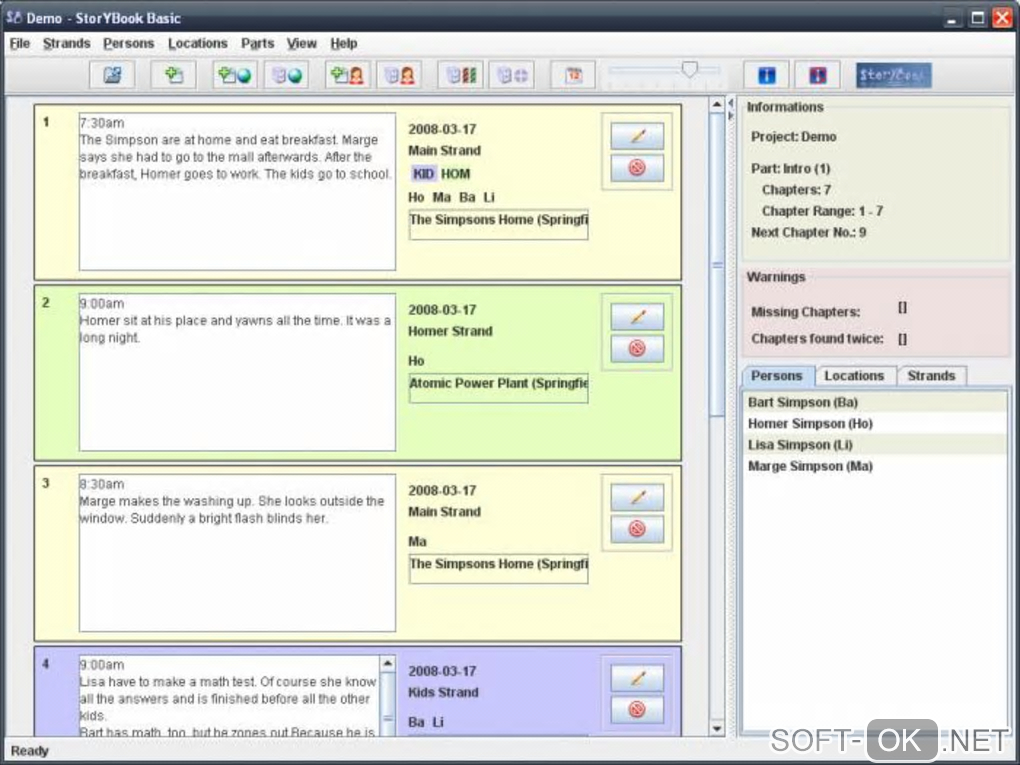The width and height of the screenshot is (1020, 765).
Task: Click The Simpsons Home location in chapter 1
Action: [498, 224]
